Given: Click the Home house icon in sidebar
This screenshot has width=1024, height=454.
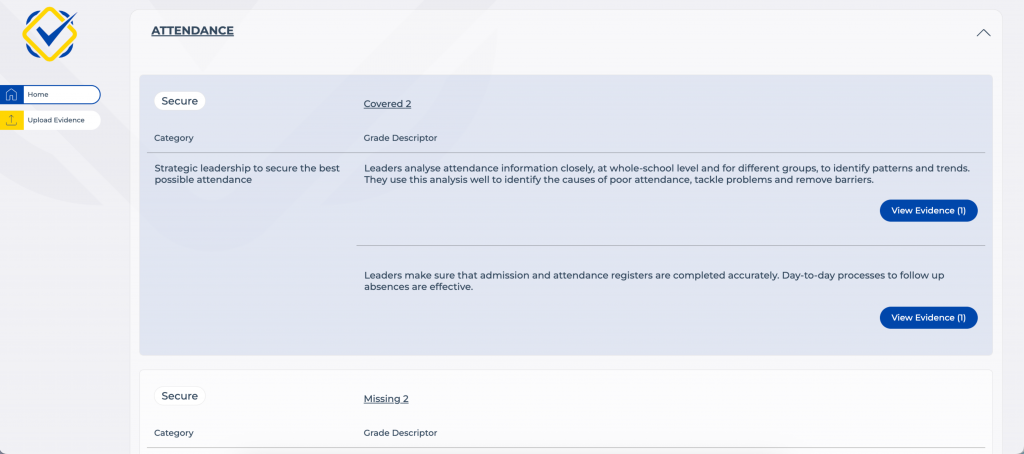Looking at the screenshot, I should (12, 95).
